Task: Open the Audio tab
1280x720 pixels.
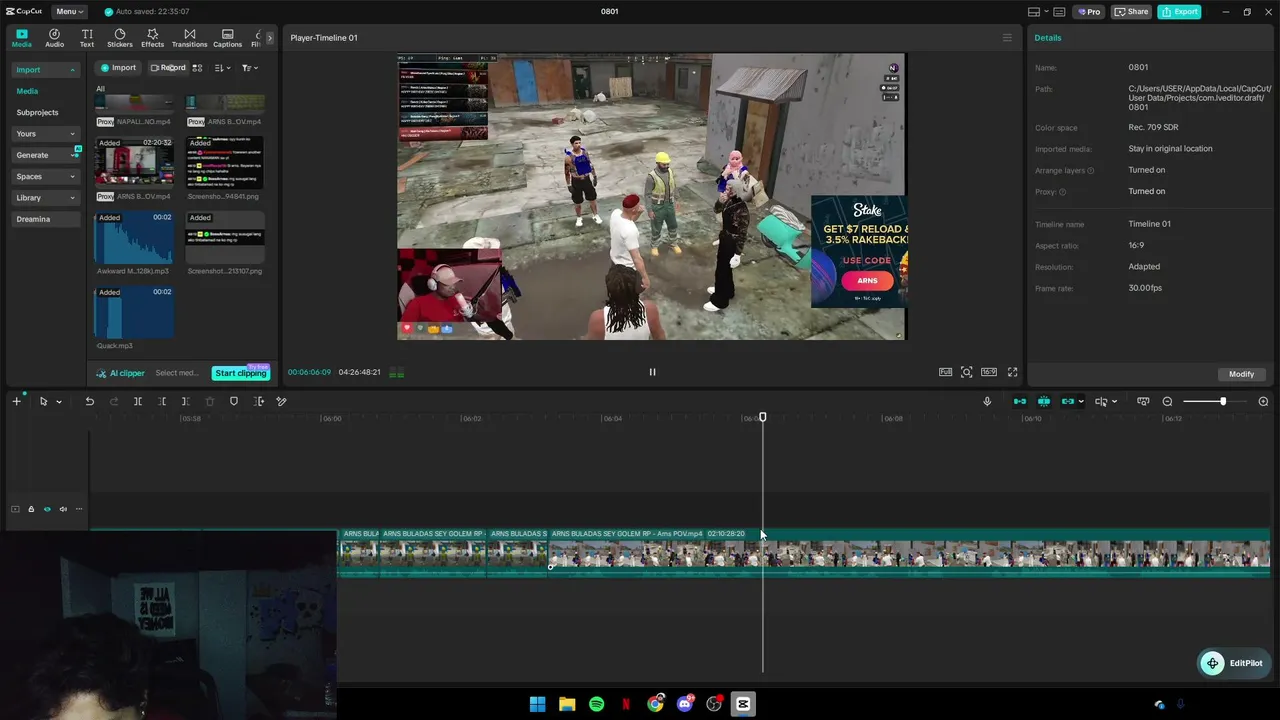Action: pos(54,38)
